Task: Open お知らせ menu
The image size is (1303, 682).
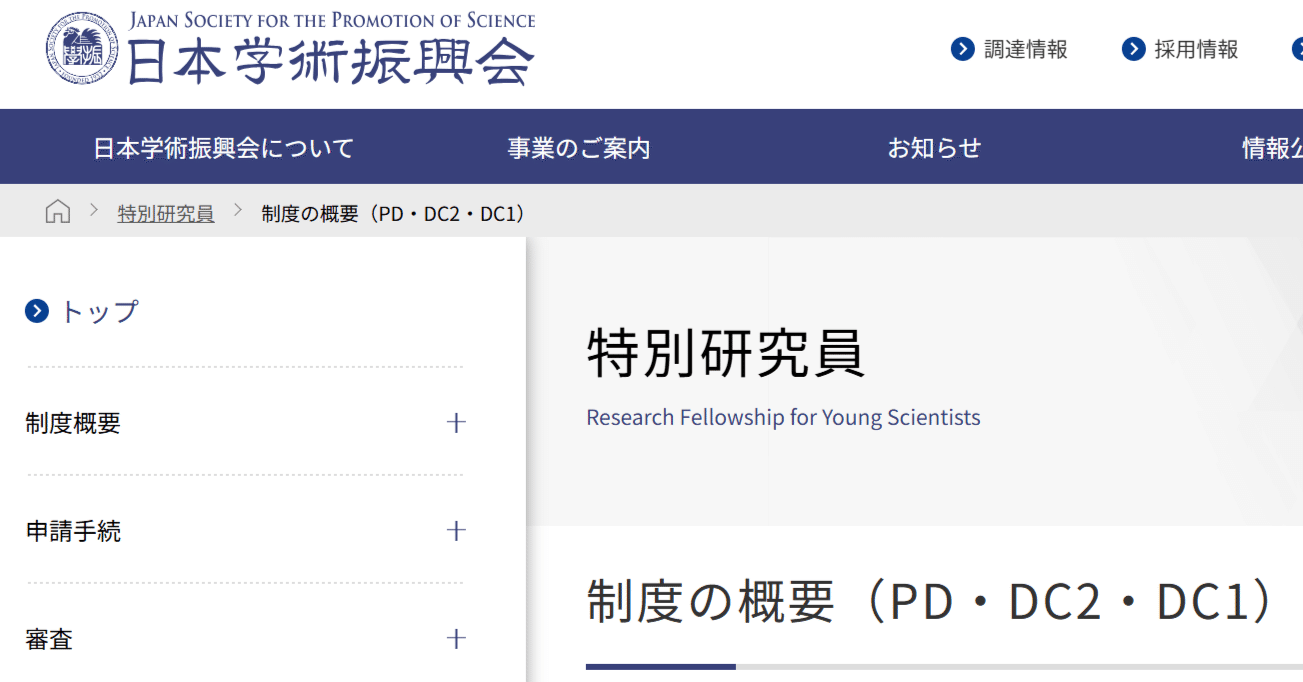Action: pyautogui.click(x=935, y=148)
